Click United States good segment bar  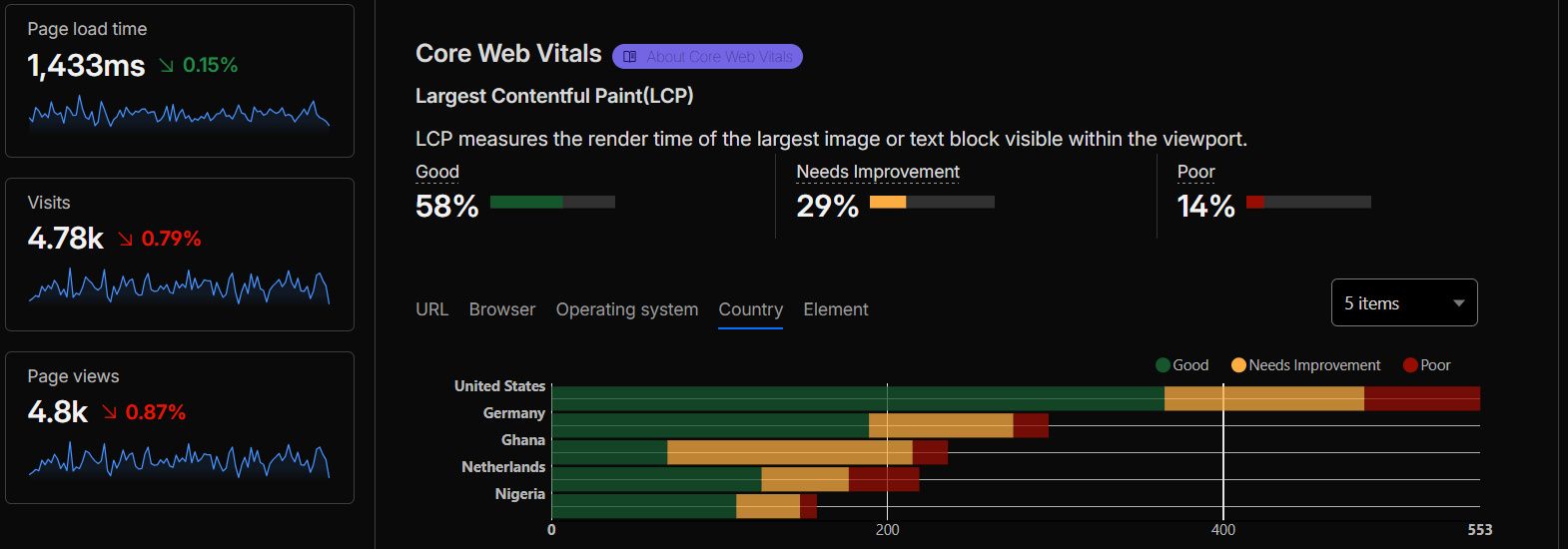(858, 398)
